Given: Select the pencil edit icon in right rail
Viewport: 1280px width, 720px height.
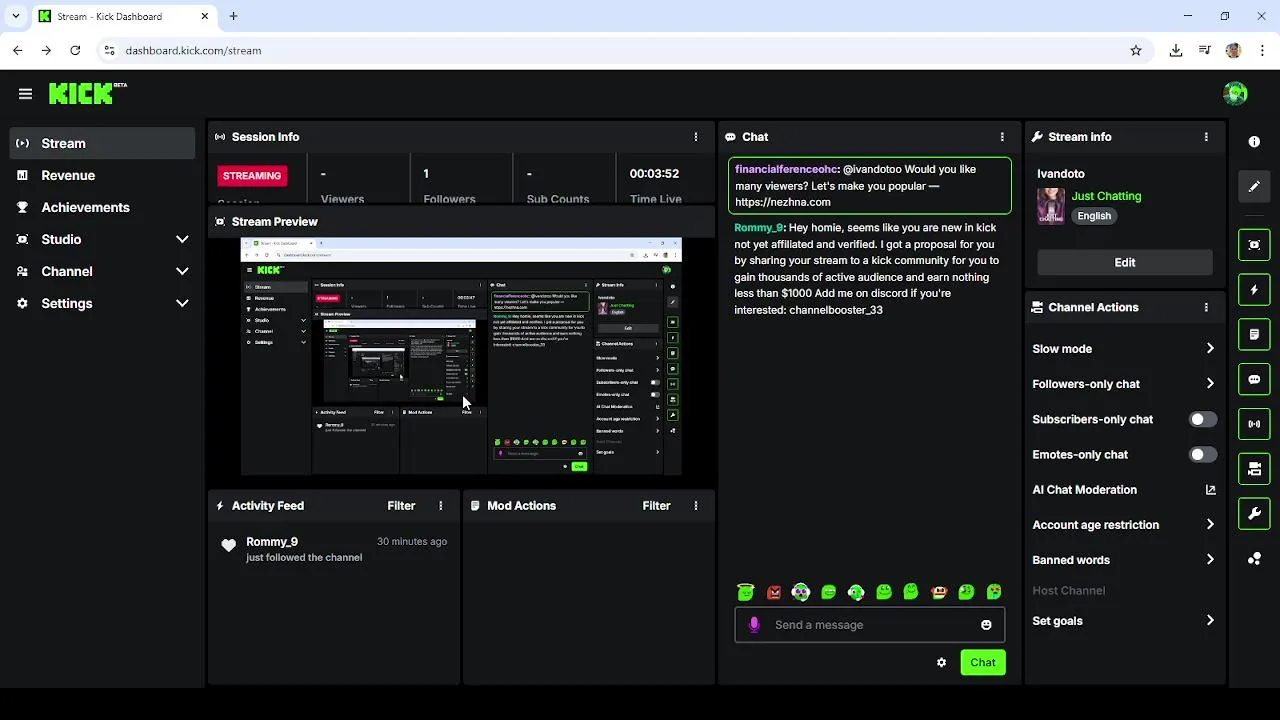Looking at the screenshot, I should pos(1254,187).
